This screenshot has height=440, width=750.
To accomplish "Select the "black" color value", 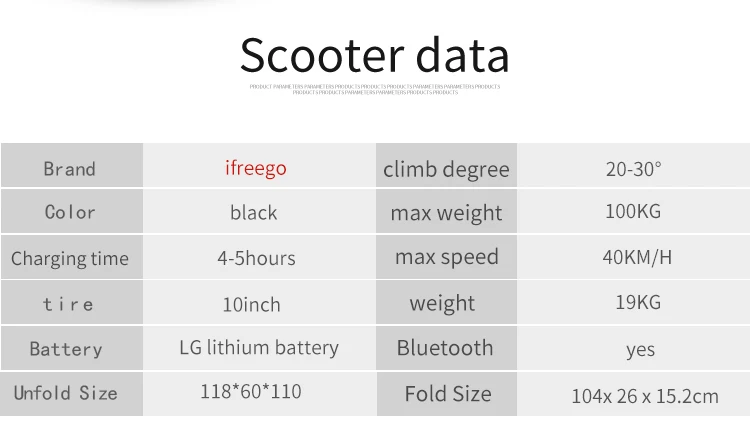I will click(254, 212).
